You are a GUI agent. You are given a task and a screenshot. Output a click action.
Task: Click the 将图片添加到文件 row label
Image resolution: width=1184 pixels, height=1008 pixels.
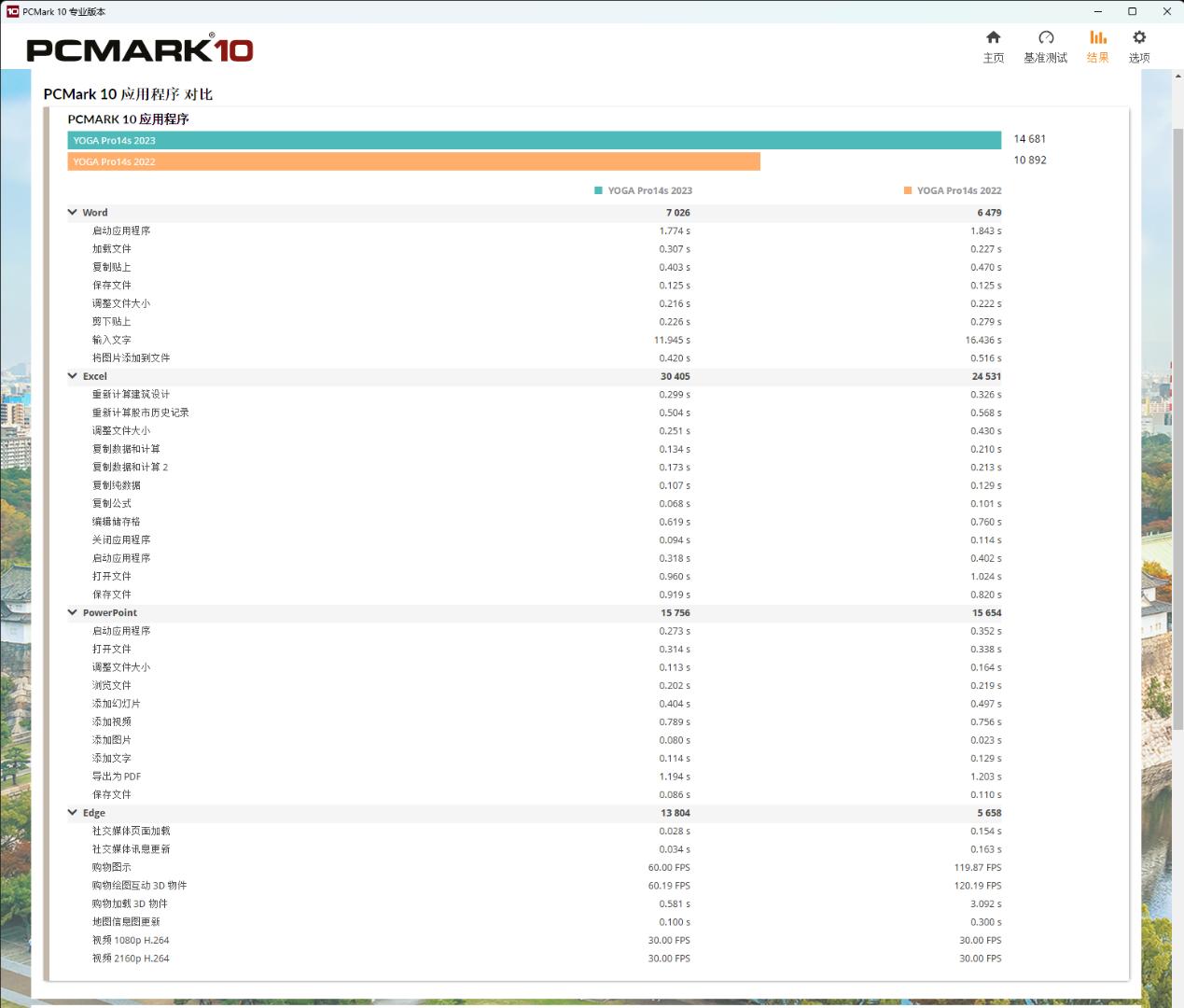click(132, 358)
